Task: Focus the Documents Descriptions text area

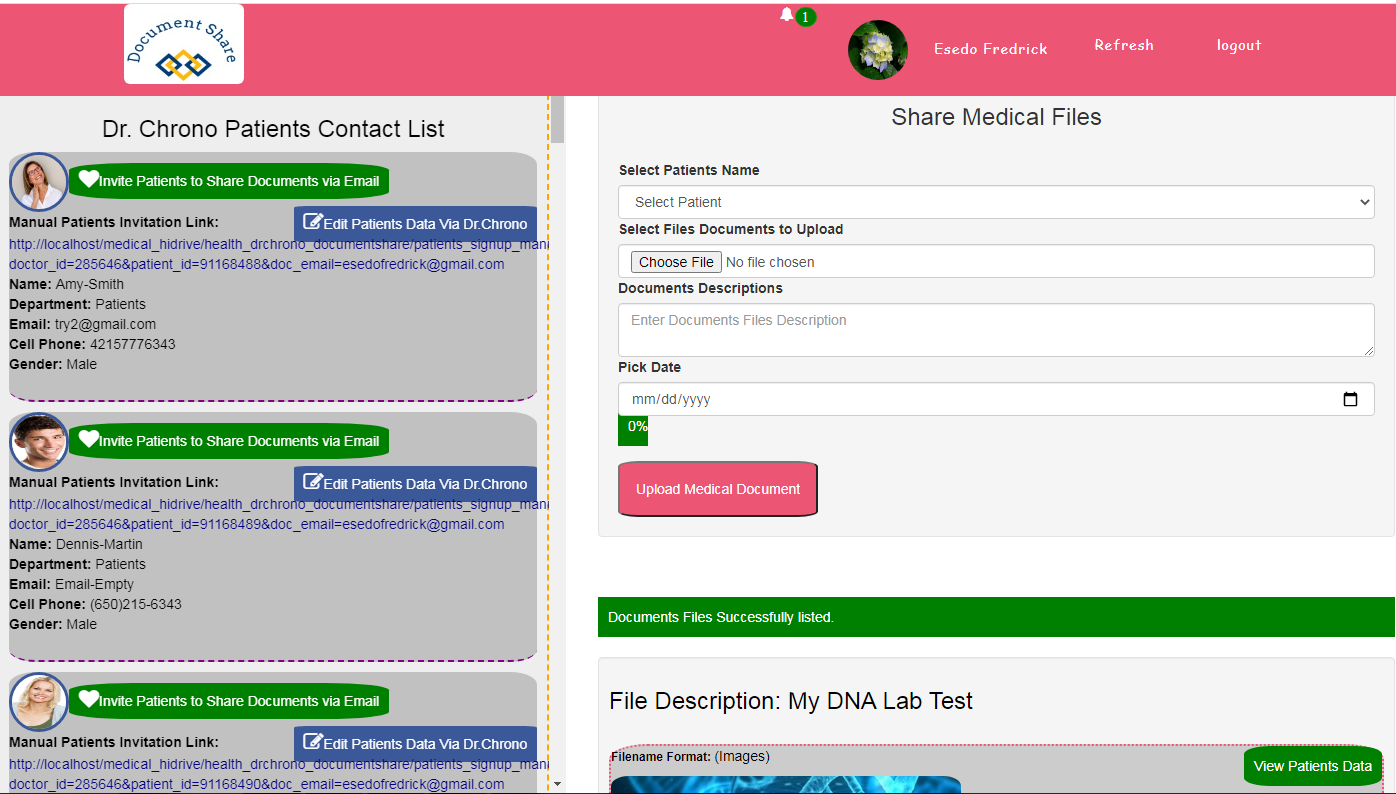Action: coord(996,330)
